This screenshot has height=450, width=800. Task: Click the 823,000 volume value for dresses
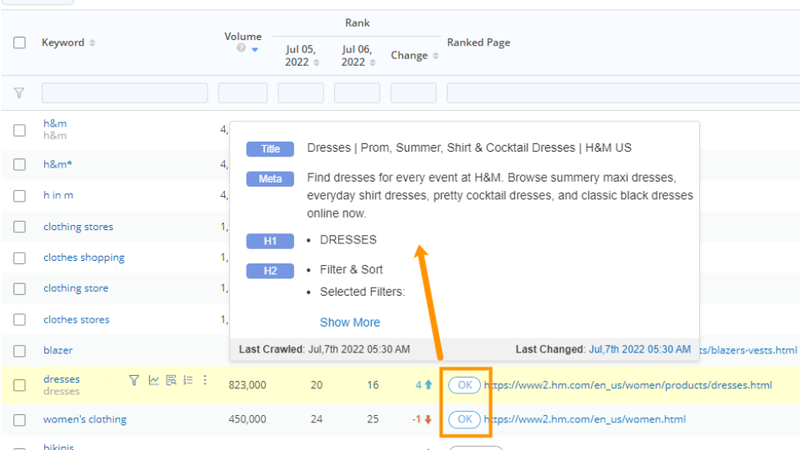247,385
